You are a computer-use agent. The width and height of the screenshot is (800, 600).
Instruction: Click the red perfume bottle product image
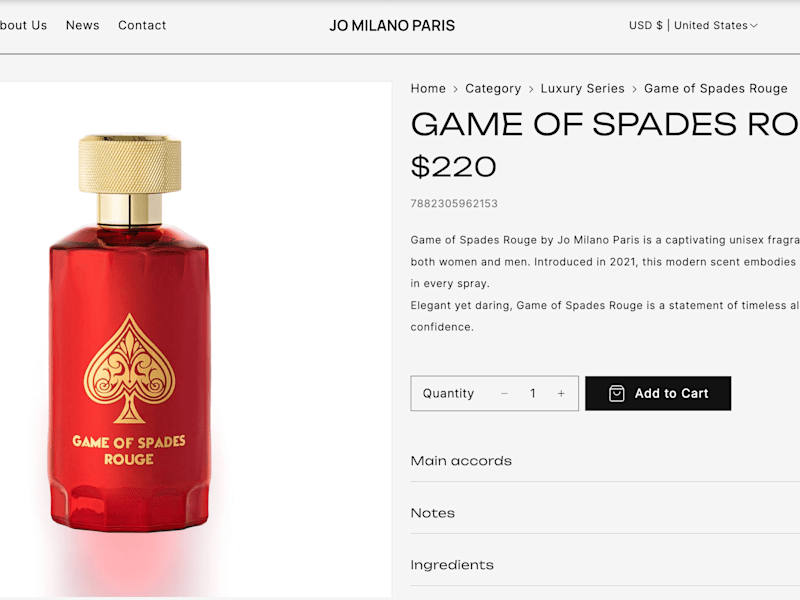click(x=130, y=334)
